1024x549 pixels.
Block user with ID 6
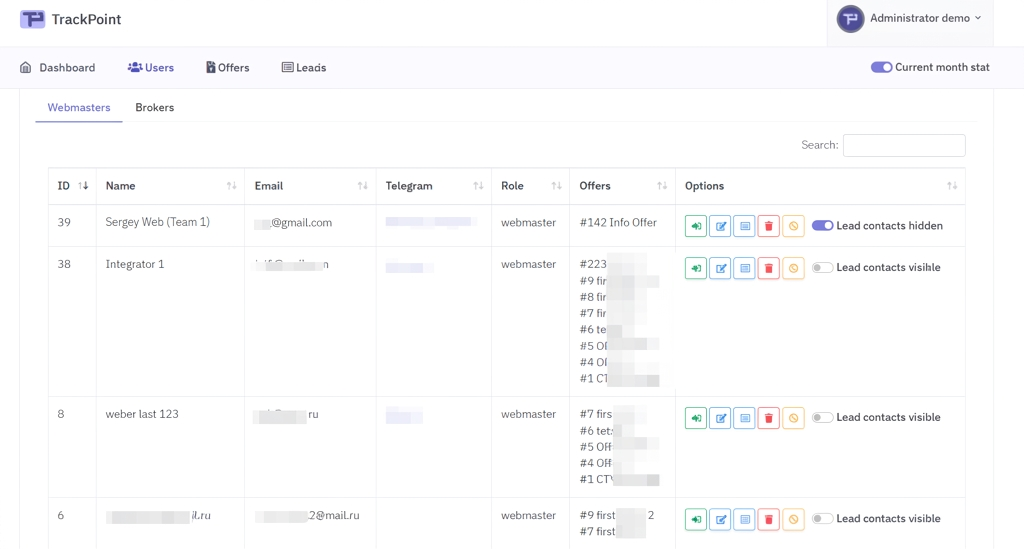click(793, 519)
